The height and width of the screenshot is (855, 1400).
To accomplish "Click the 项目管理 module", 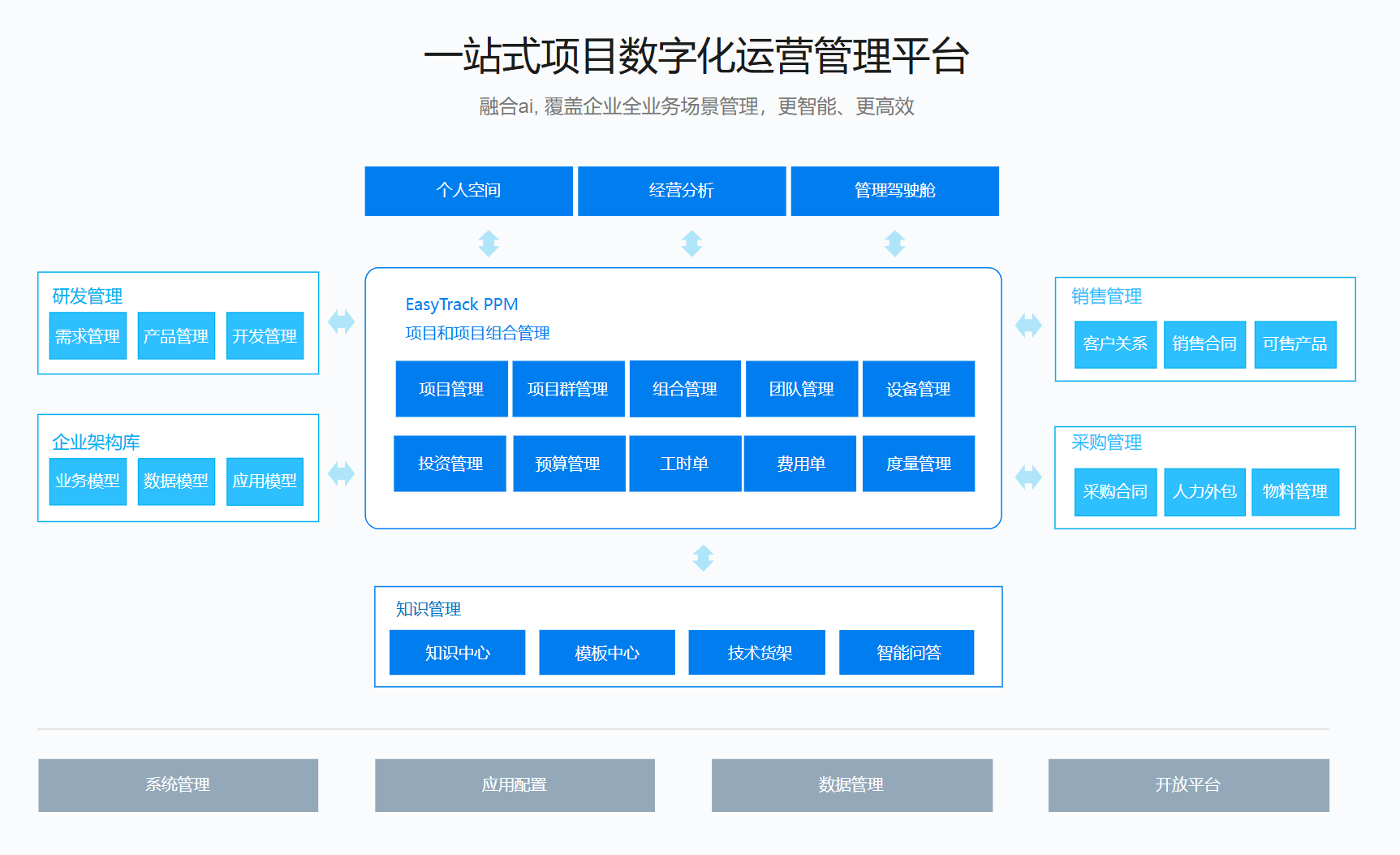I will pos(451,389).
